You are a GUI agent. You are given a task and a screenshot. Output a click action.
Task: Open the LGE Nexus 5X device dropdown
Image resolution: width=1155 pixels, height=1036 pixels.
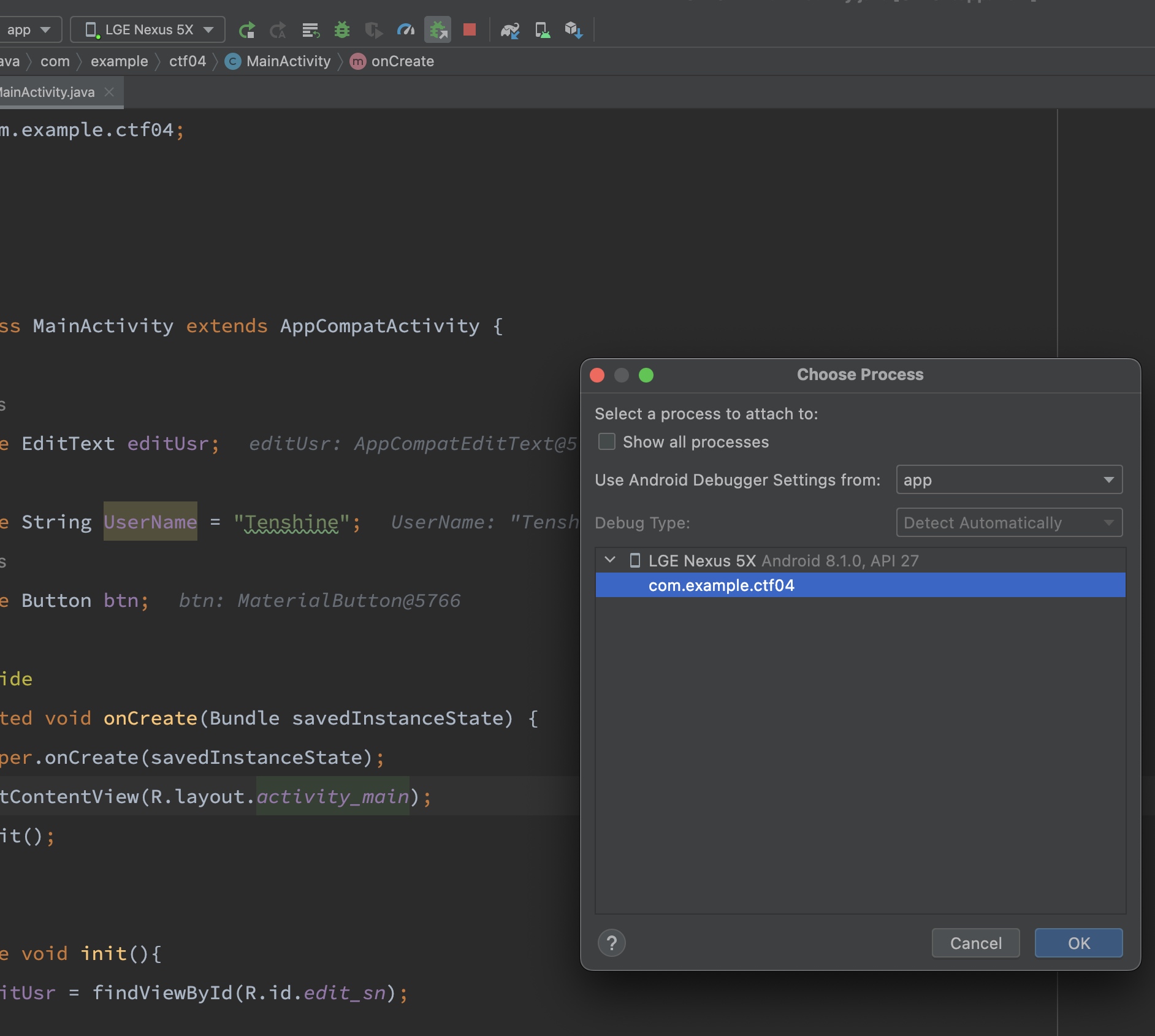click(x=148, y=30)
